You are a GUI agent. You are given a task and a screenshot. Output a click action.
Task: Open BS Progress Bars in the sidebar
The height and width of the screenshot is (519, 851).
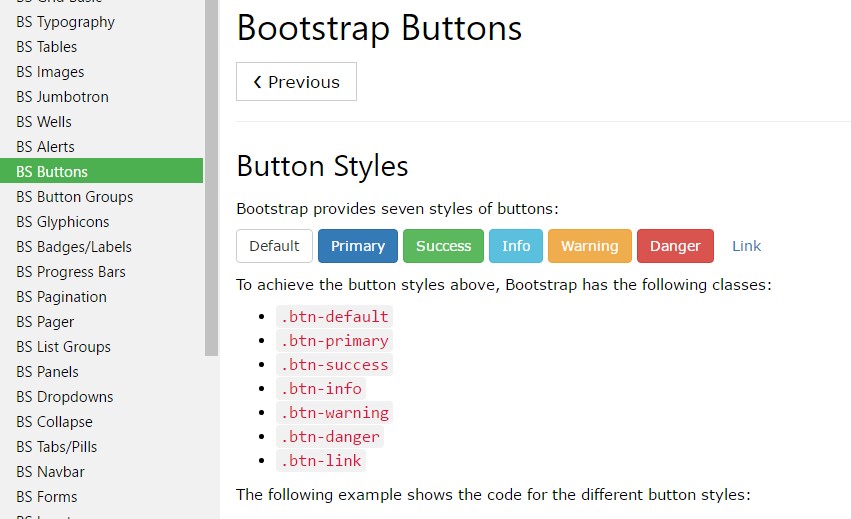tap(101, 271)
